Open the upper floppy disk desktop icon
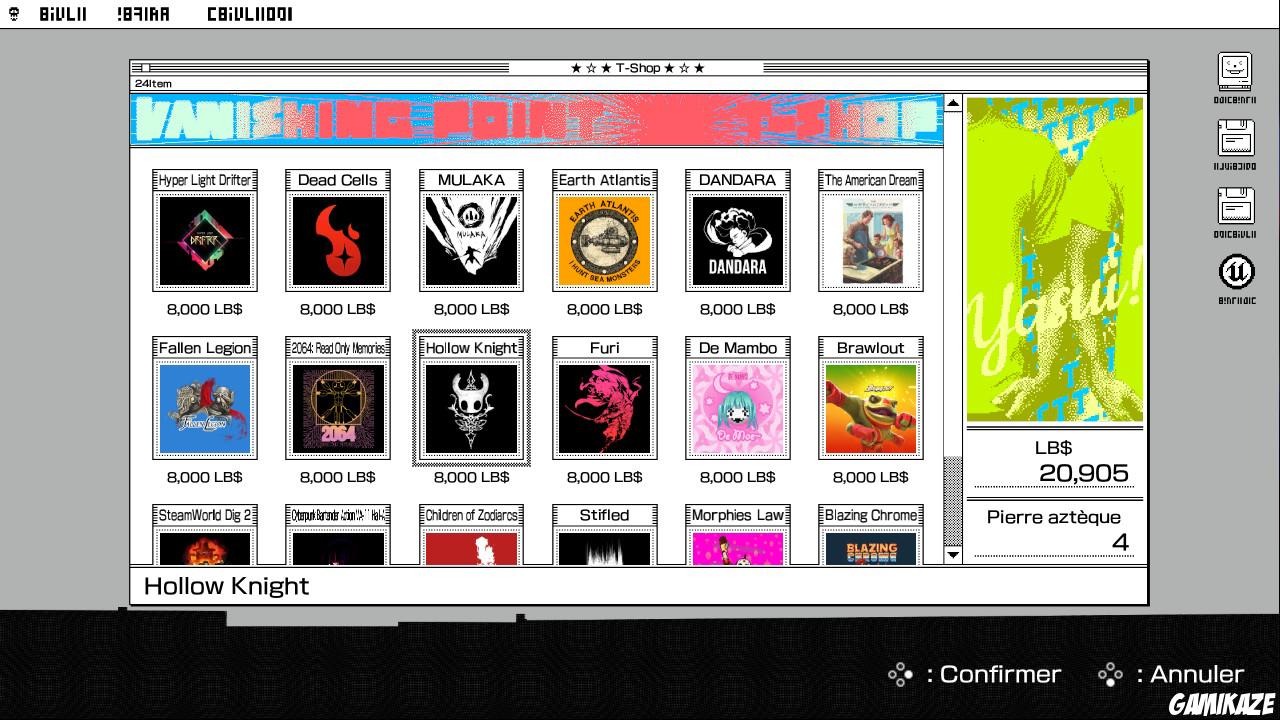This screenshot has width=1280, height=720. click(1235, 139)
